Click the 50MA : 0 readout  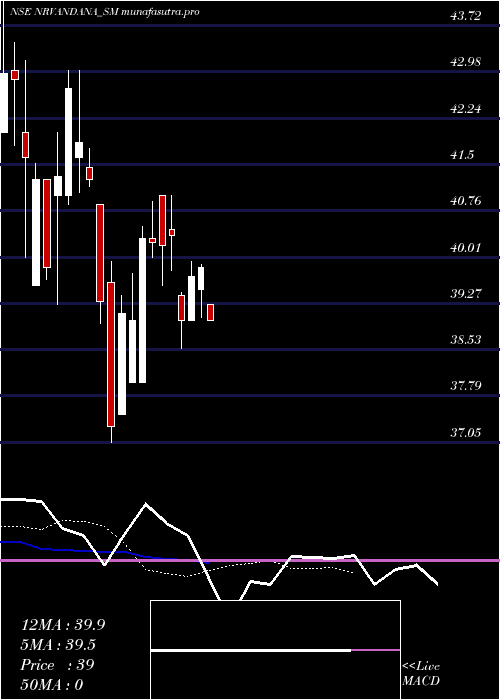pyautogui.click(x=52, y=684)
